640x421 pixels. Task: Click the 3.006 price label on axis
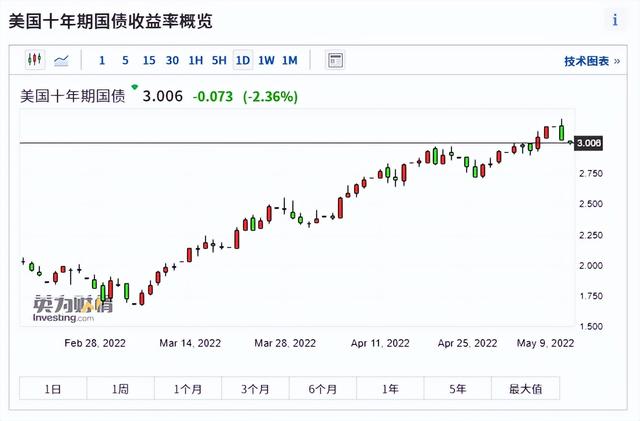tap(590, 143)
